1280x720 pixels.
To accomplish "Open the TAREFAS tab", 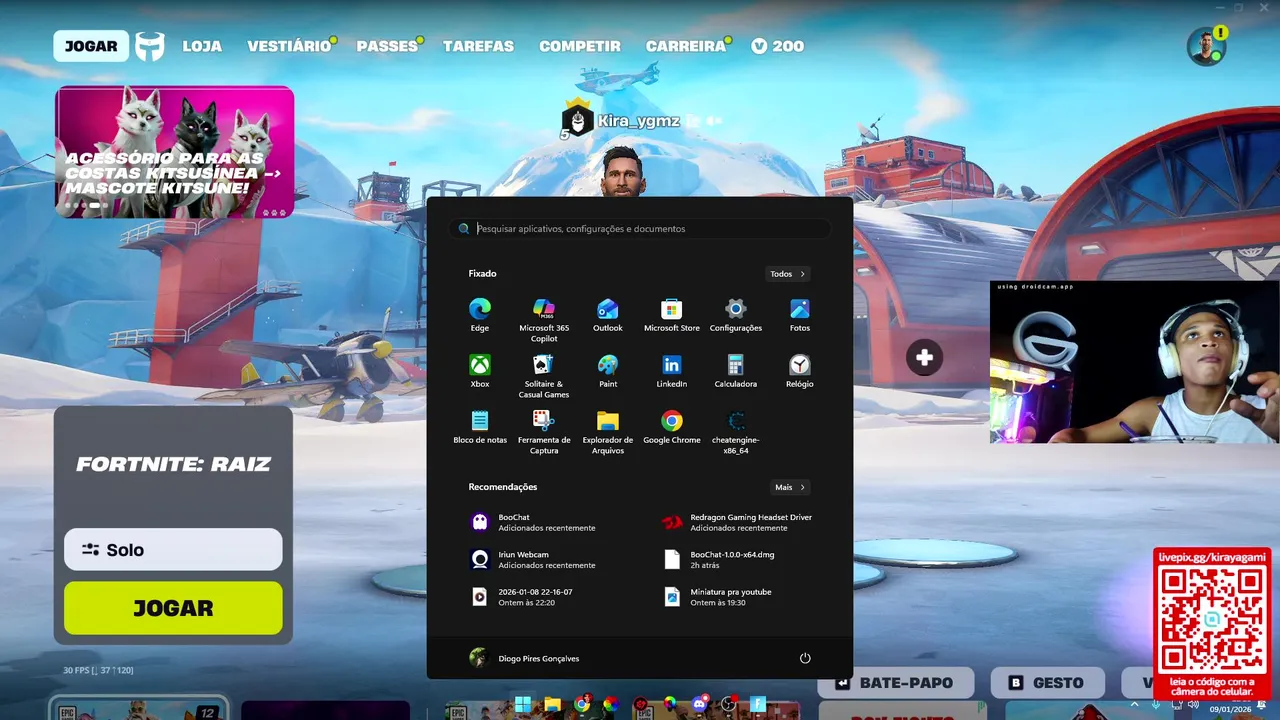I will [478, 46].
